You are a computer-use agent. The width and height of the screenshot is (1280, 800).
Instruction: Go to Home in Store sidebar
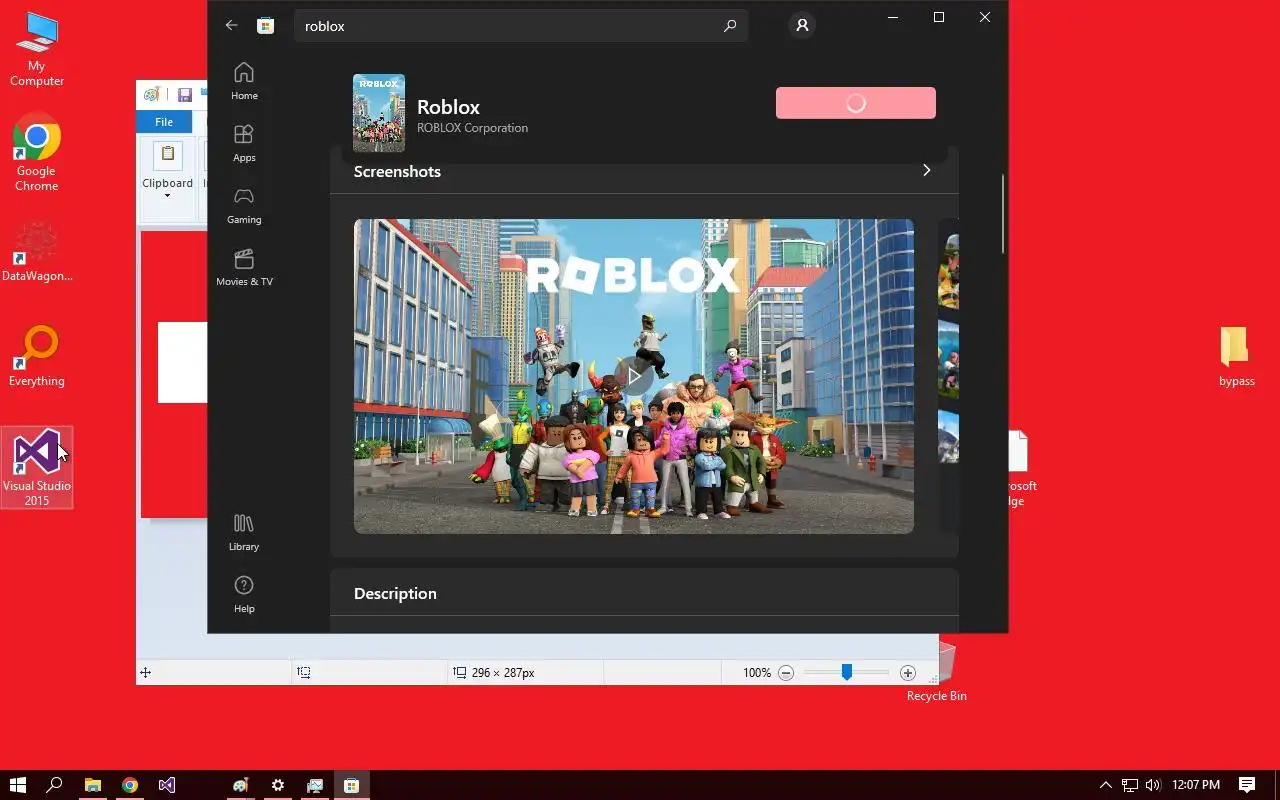(x=244, y=81)
